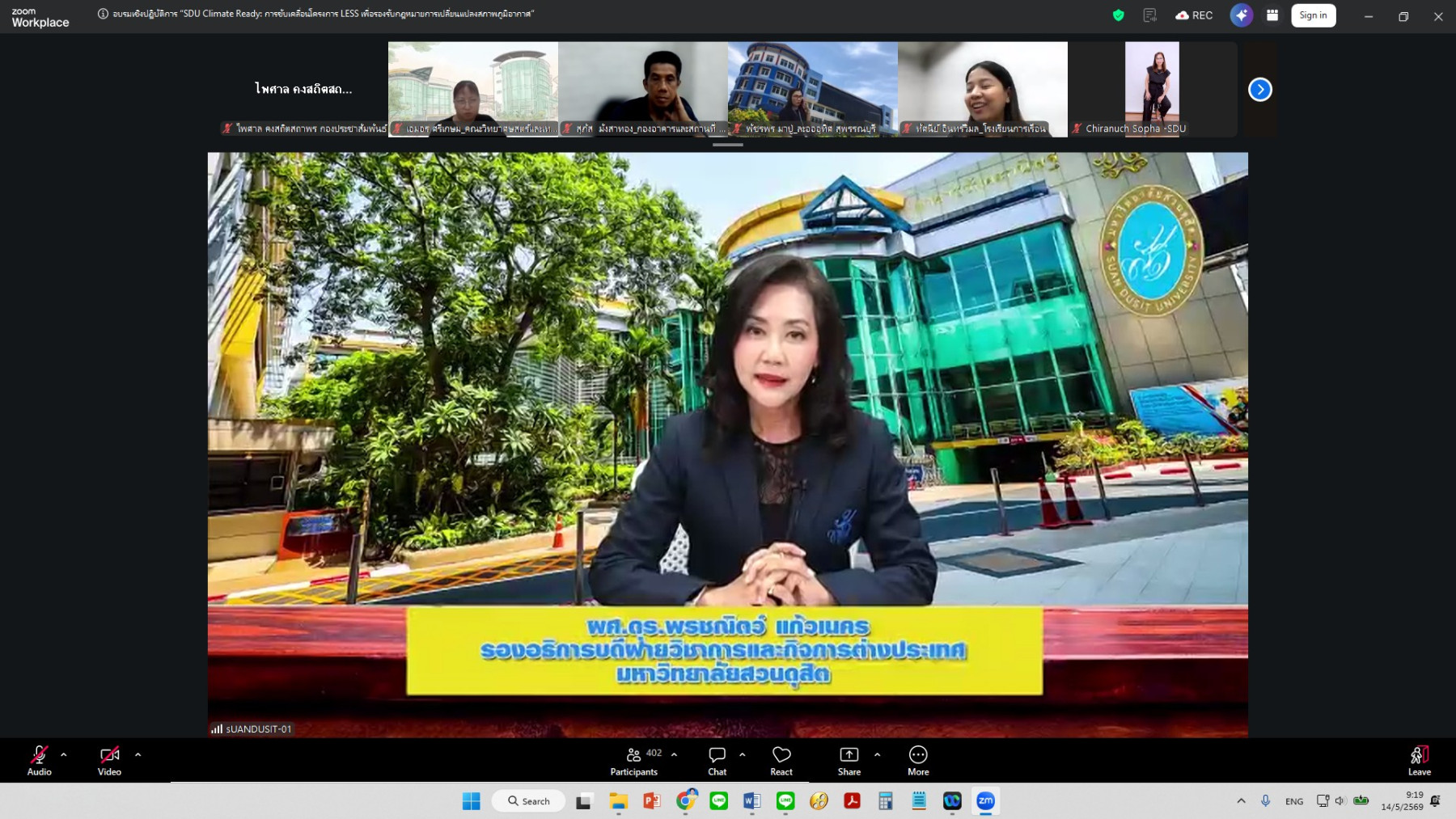Leave the meeting
Image resolution: width=1456 pixels, height=819 pixels.
pyautogui.click(x=1420, y=760)
